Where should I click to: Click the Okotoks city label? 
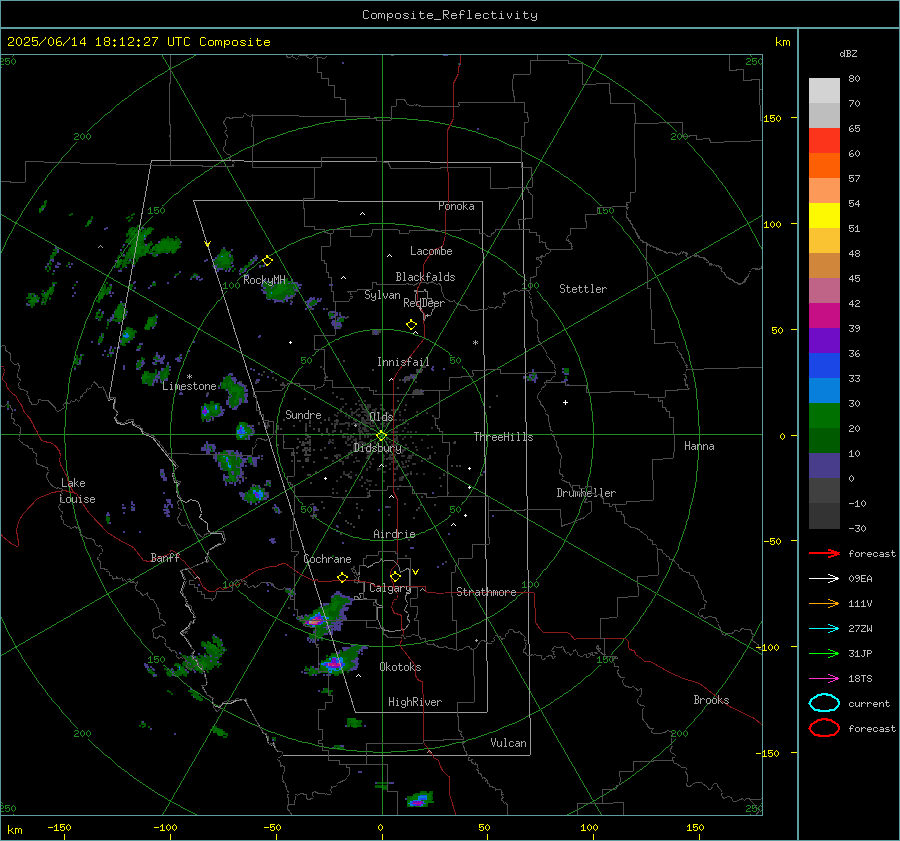[400, 667]
